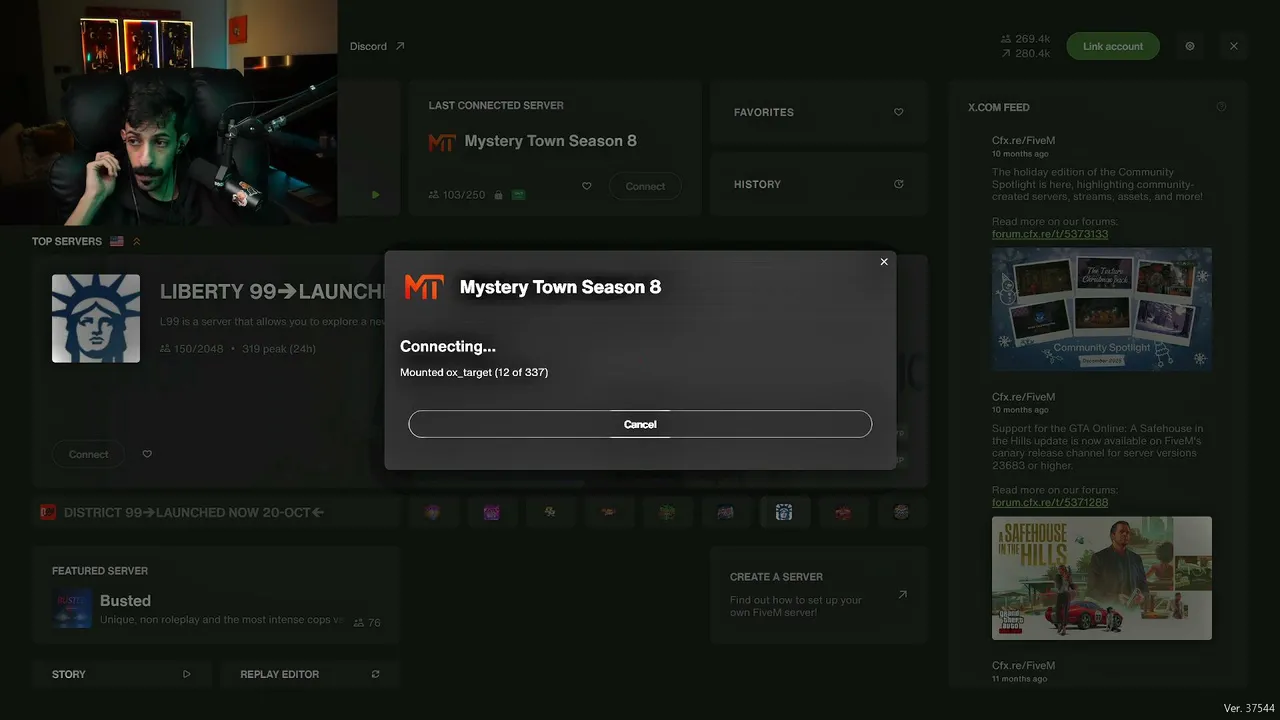
Task: Select the District 99 launched server row
Action: click(x=216, y=512)
